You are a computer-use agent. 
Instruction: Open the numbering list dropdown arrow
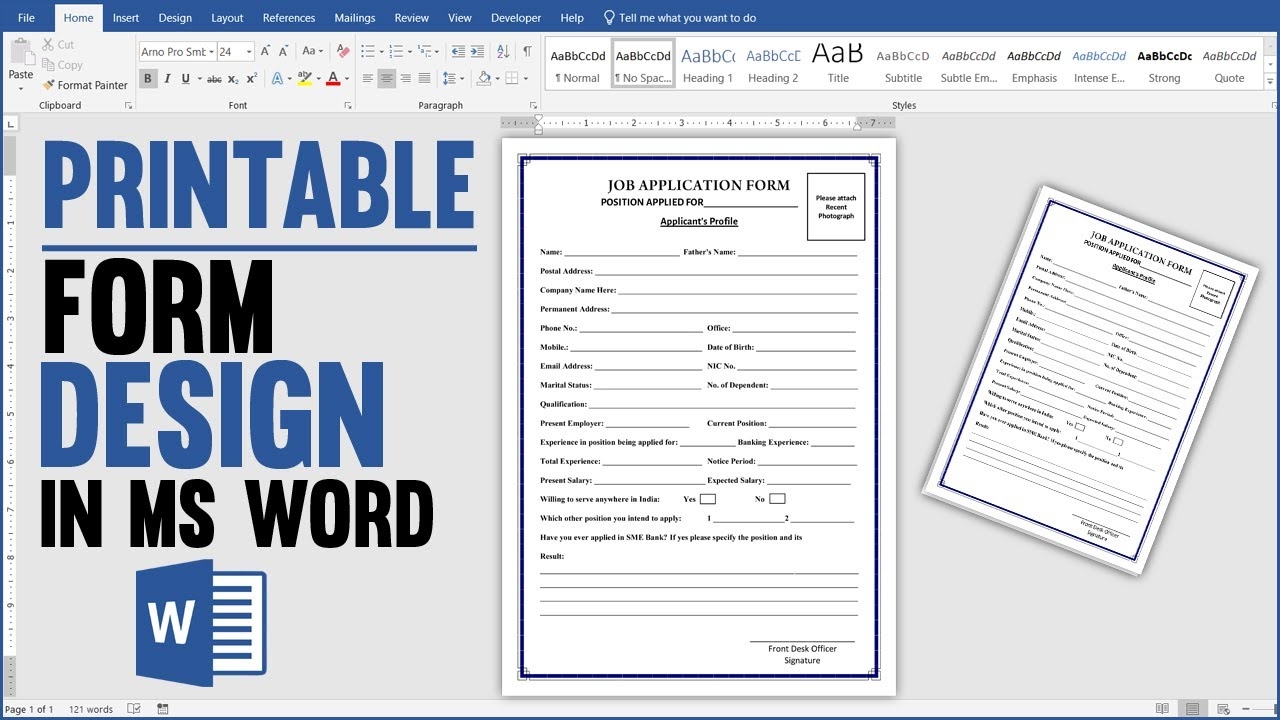(410, 51)
